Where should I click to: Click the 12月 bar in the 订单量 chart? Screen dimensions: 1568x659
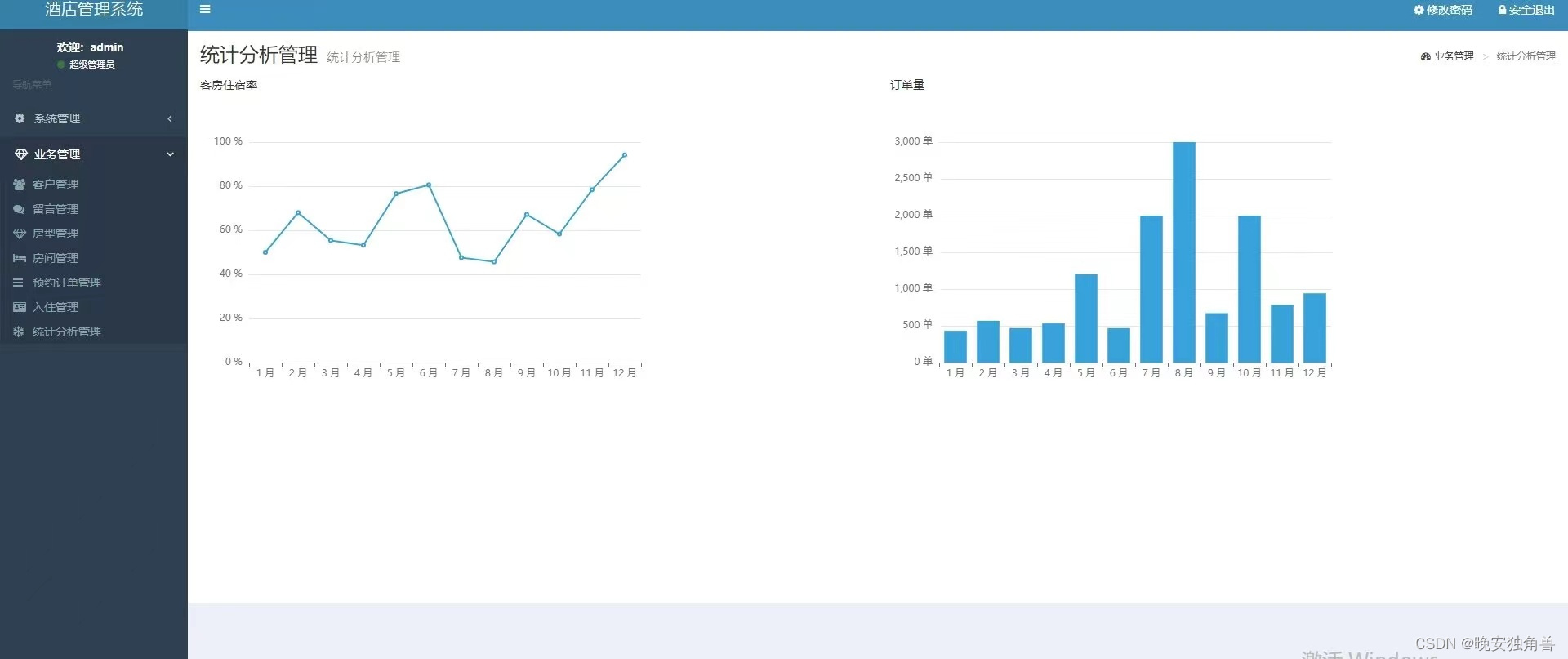1315,327
